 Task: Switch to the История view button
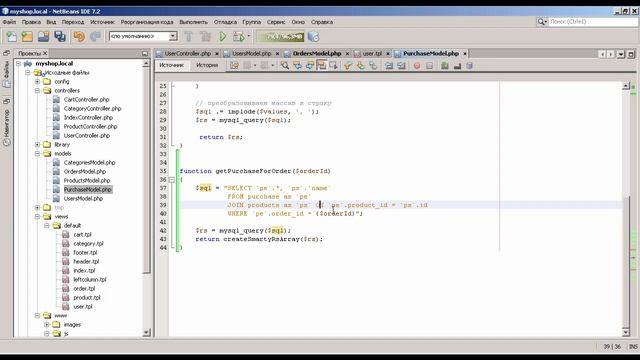[x=207, y=65]
